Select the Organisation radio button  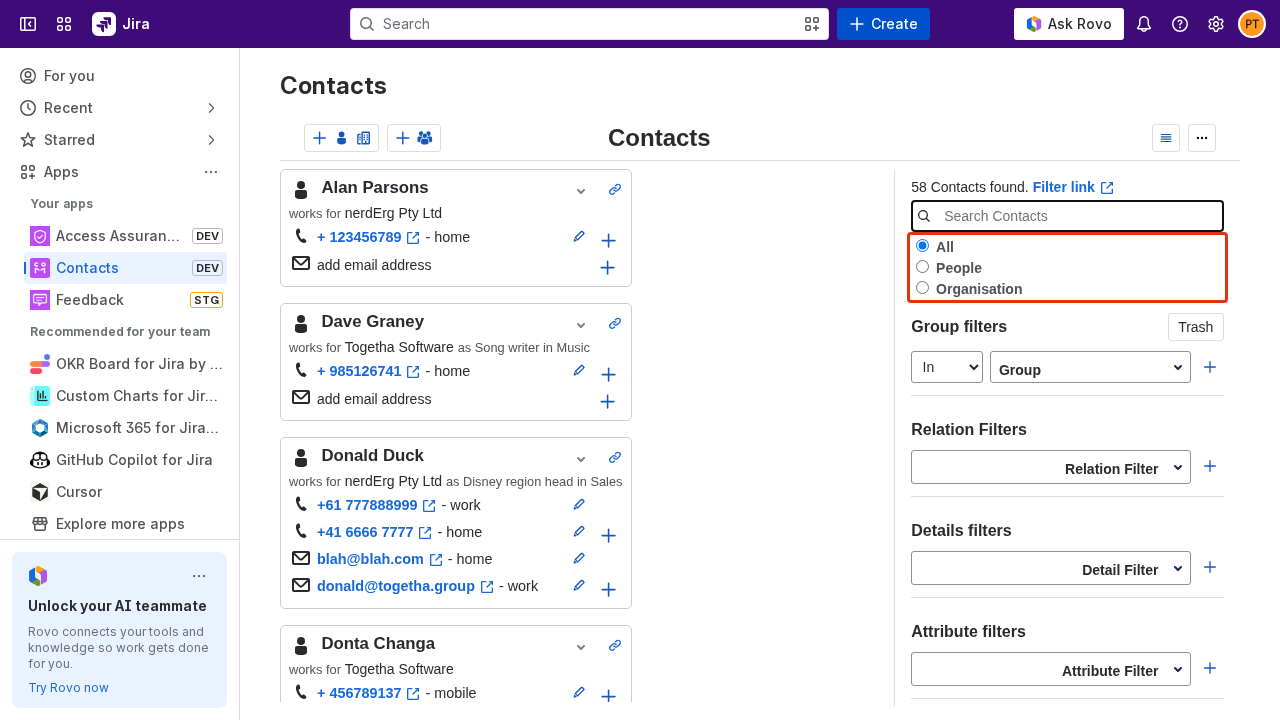click(x=922, y=288)
